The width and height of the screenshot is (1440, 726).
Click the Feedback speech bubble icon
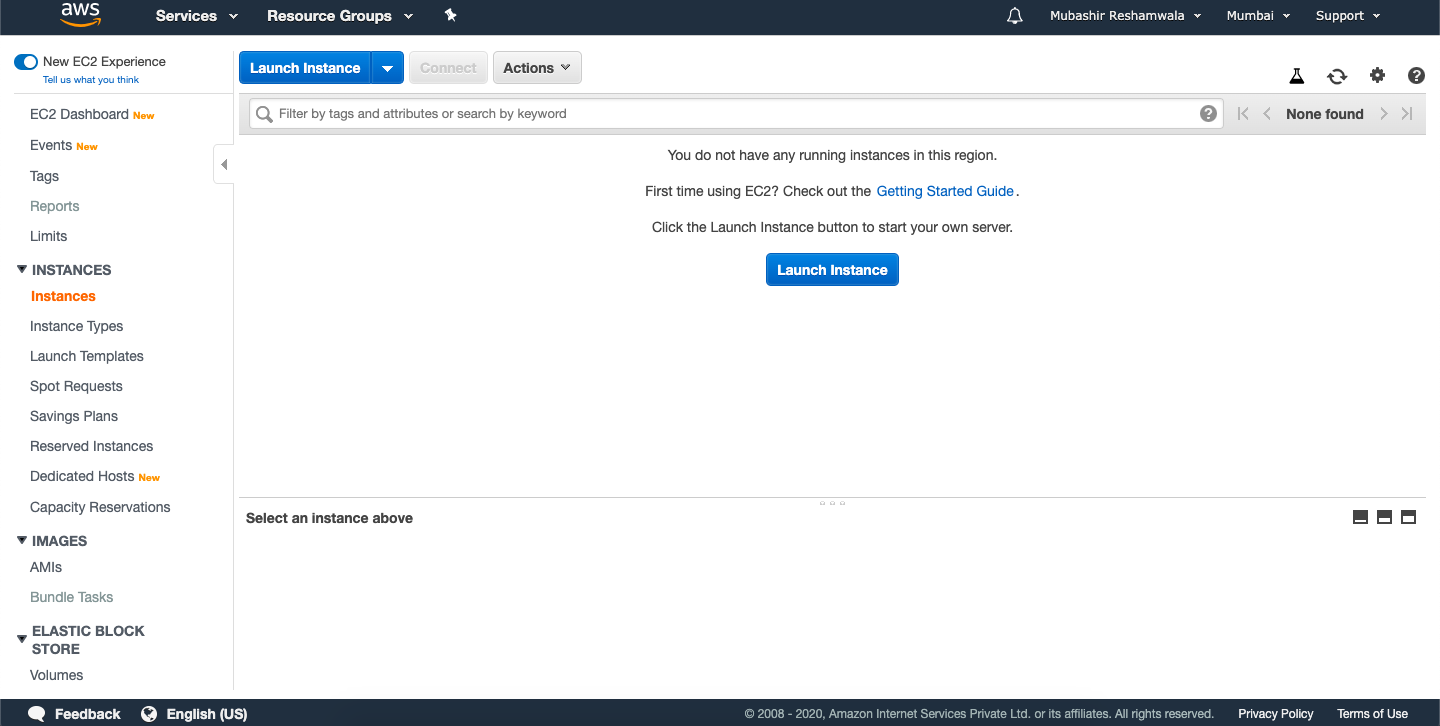[37, 714]
